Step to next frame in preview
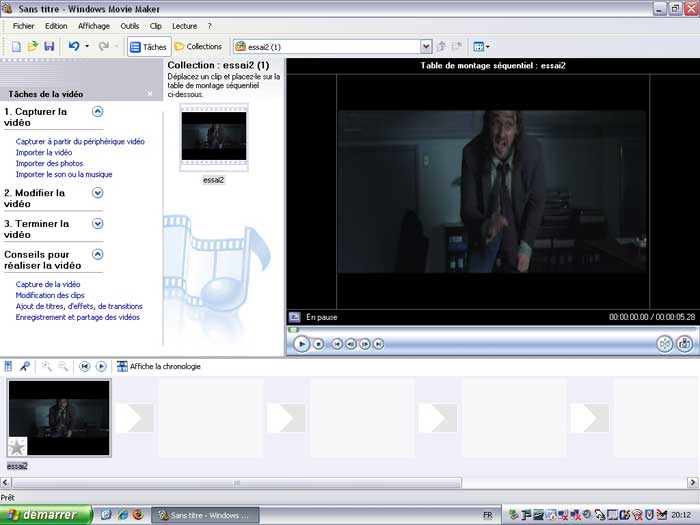Screen dimensions: 700x525 [365, 344]
